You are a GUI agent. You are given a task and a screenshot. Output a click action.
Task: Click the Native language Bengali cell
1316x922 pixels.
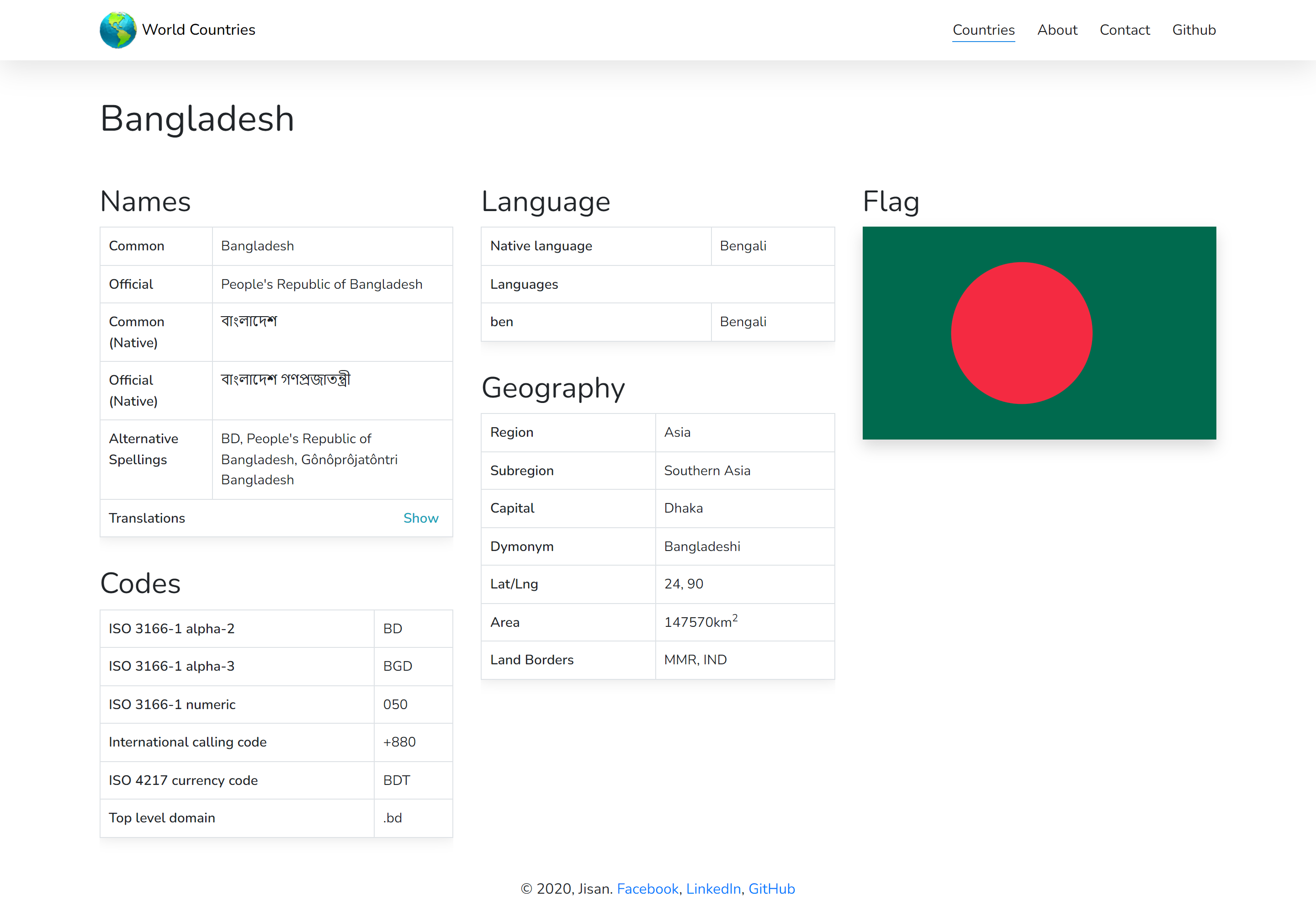(x=743, y=246)
